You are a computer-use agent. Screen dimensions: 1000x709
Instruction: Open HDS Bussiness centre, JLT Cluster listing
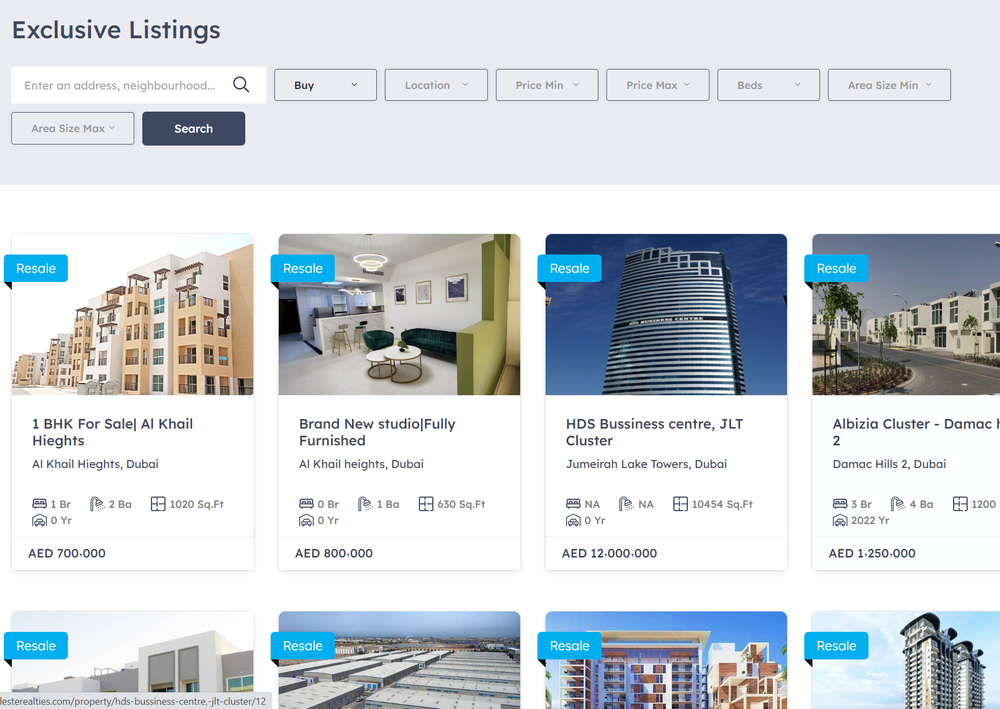coord(654,432)
